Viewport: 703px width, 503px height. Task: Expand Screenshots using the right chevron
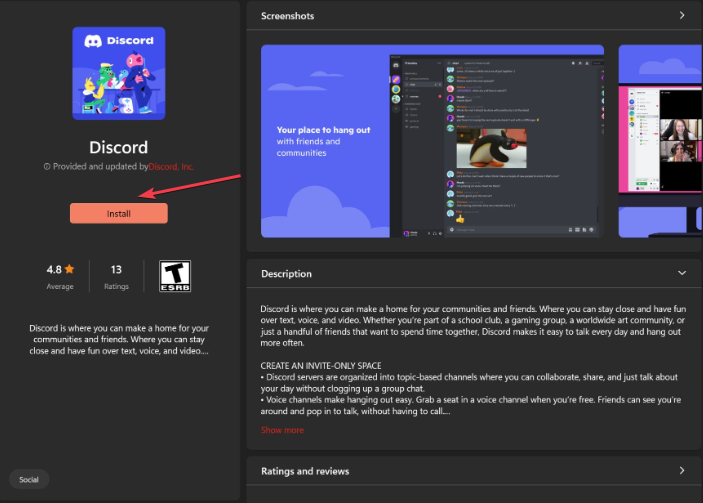click(681, 15)
